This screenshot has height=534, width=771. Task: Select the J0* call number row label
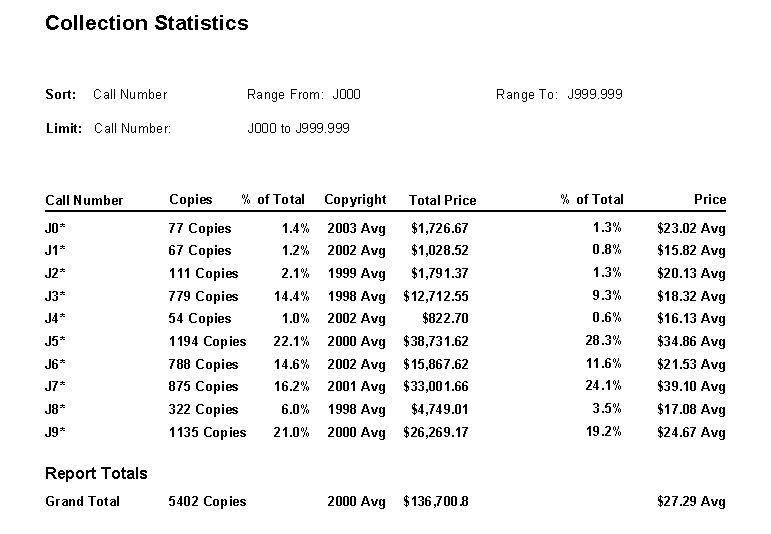click(x=55, y=228)
